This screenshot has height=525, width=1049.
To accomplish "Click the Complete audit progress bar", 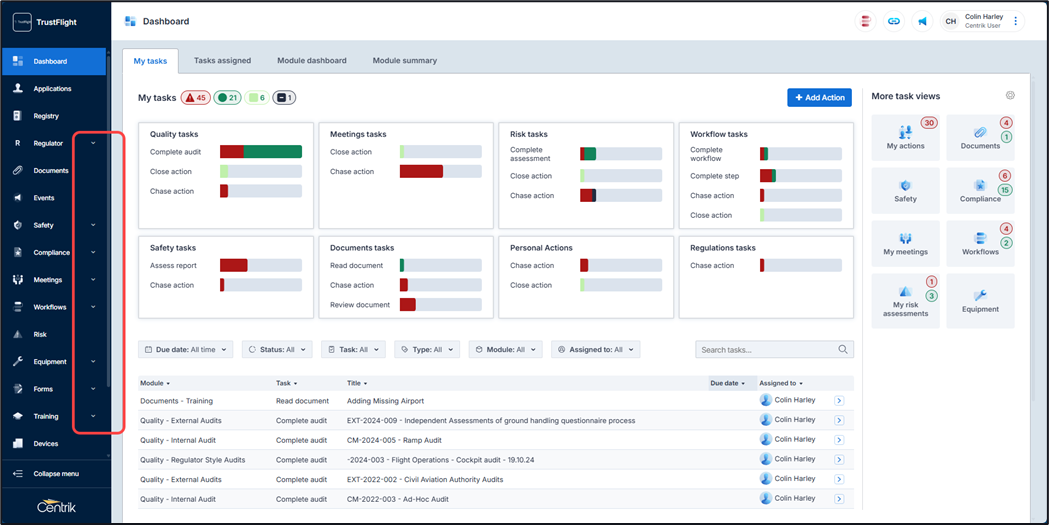I will (260, 152).
